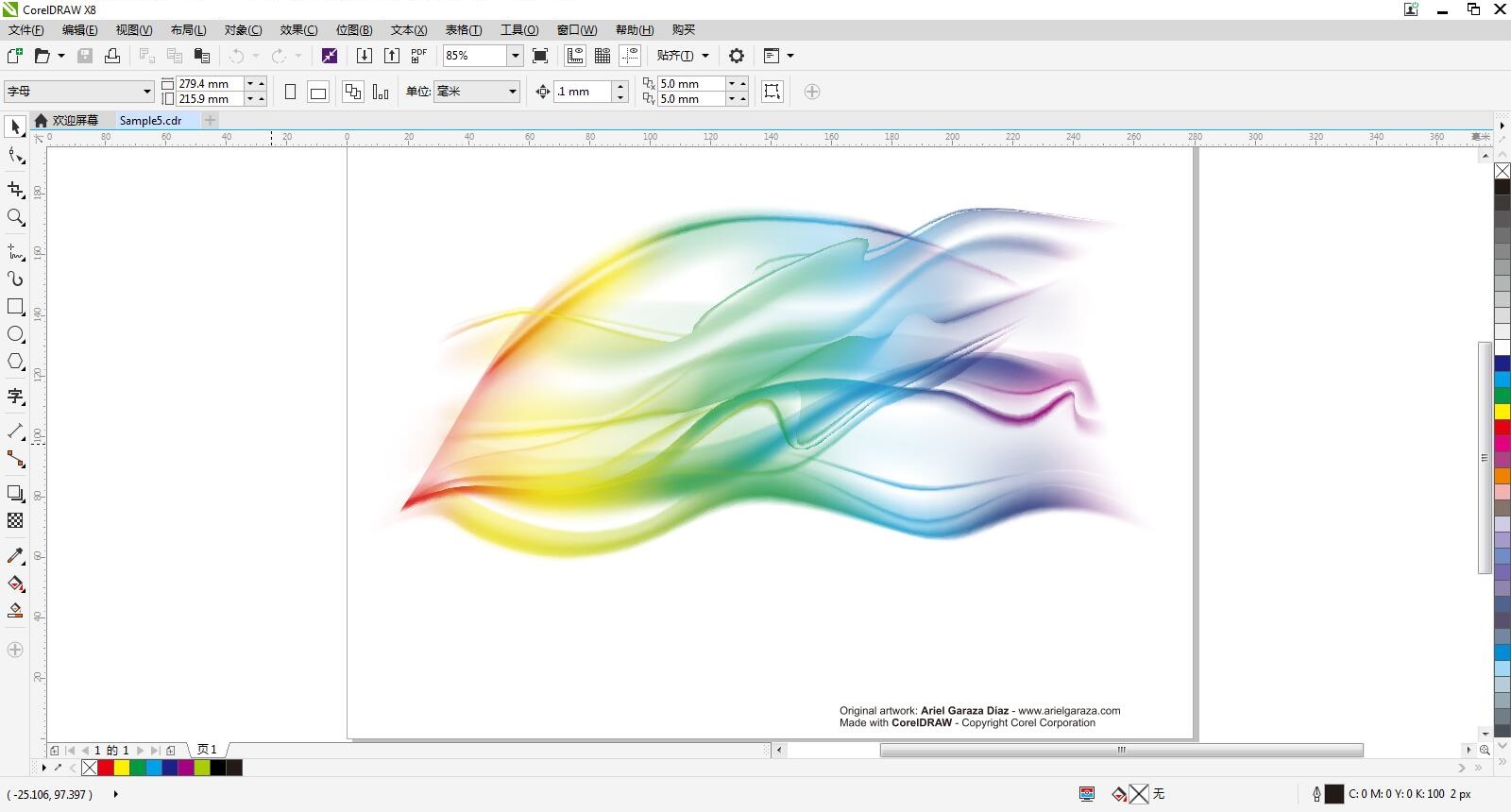
Task: Switch to the Sample5.cdr tab
Action: [152, 120]
